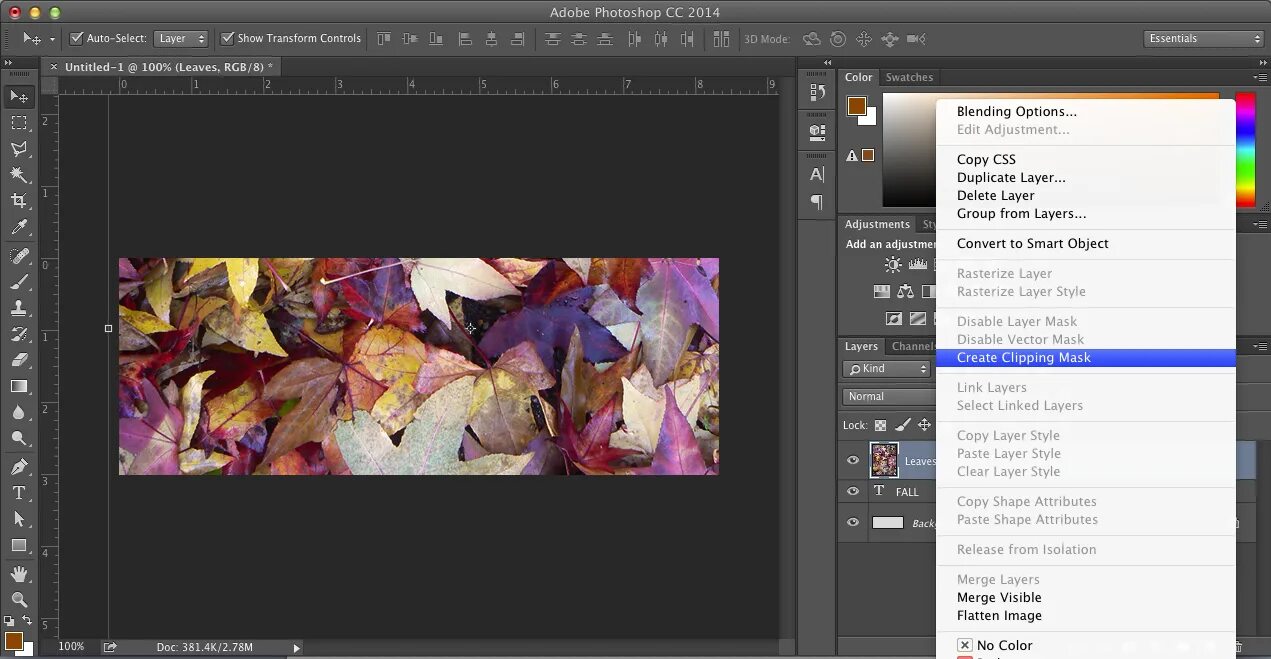Select the Hand tool
The height and width of the screenshot is (659, 1271).
tap(19, 574)
